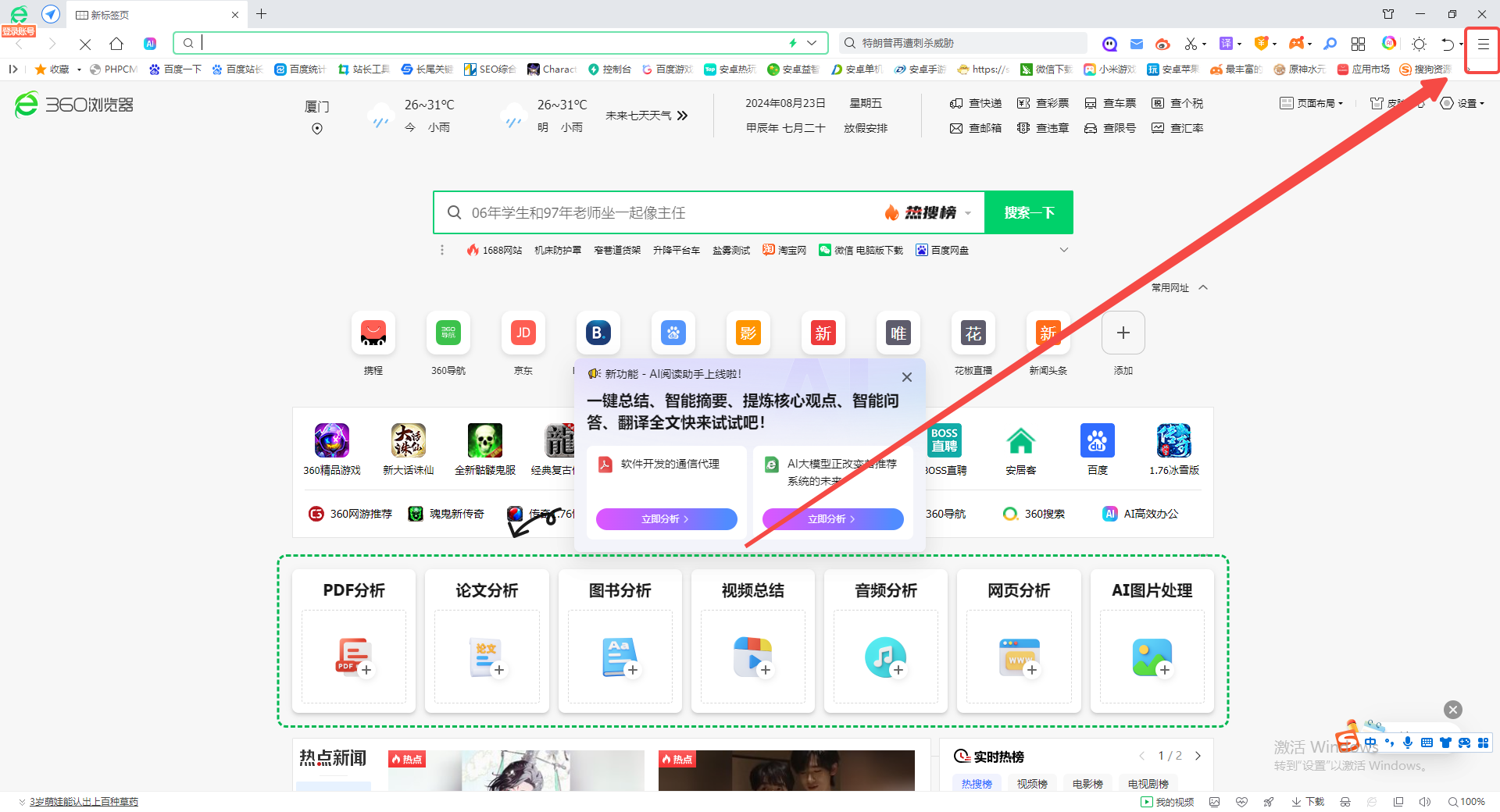
Task: Open the PDF分析 card
Action: [x=354, y=641]
